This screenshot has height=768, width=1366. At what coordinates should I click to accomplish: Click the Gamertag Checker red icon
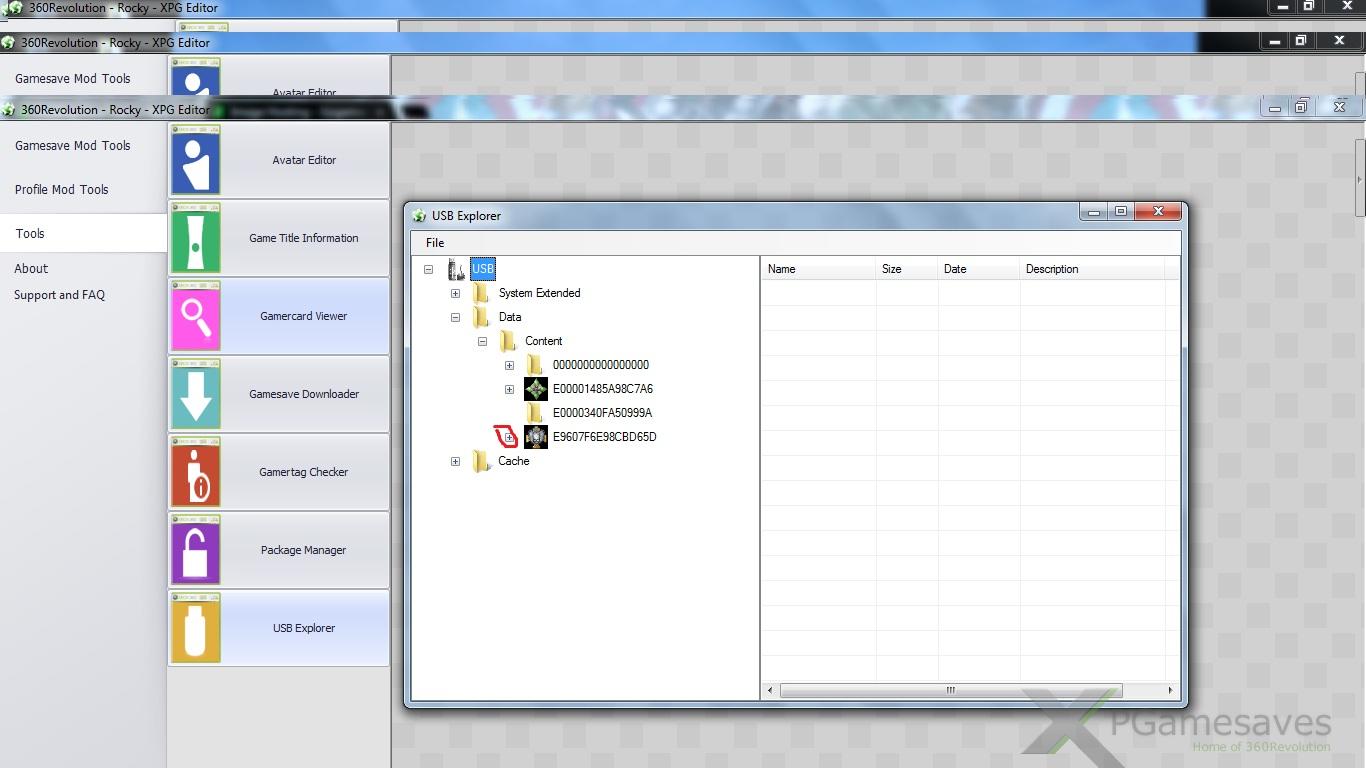pyautogui.click(x=195, y=472)
